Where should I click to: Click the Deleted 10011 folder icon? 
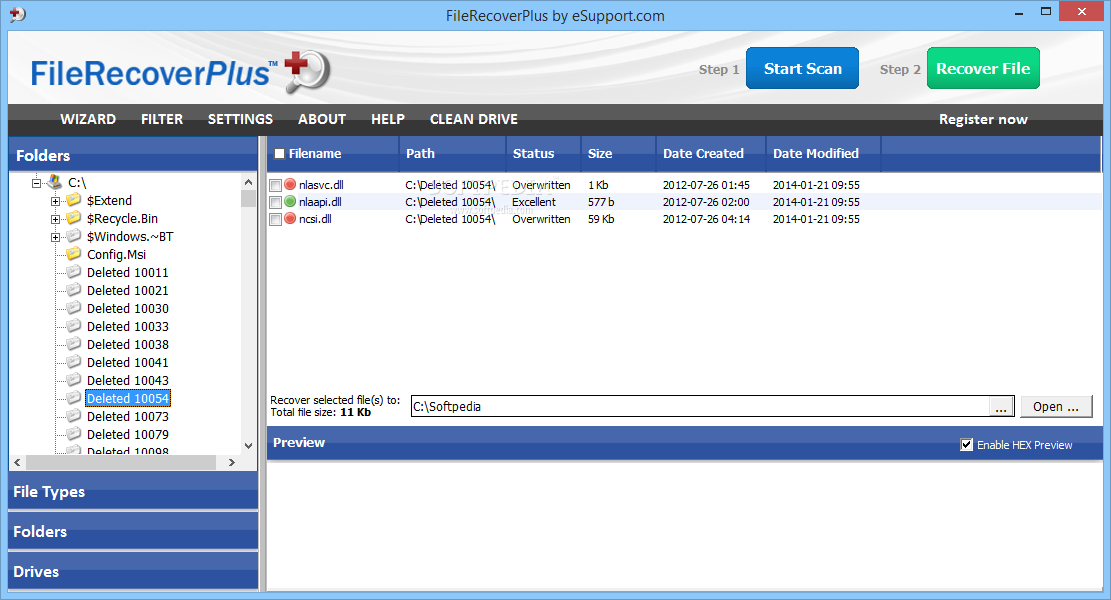click(x=74, y=272)
